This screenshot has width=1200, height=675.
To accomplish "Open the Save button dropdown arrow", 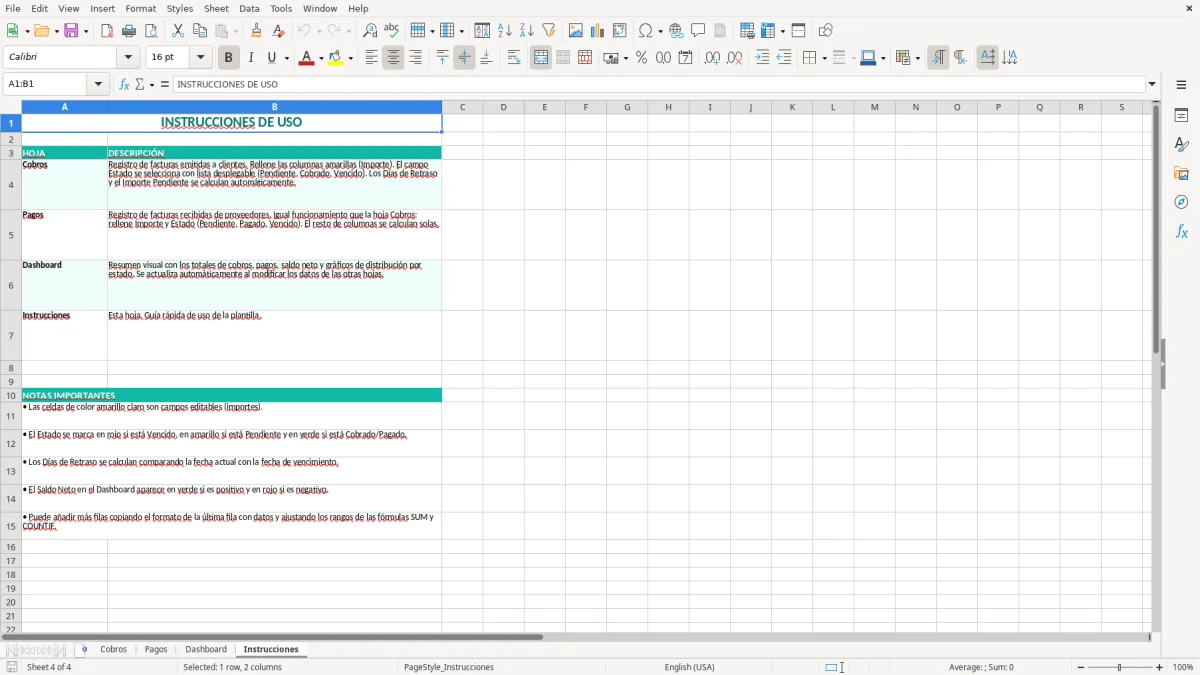I will (86, 31).
